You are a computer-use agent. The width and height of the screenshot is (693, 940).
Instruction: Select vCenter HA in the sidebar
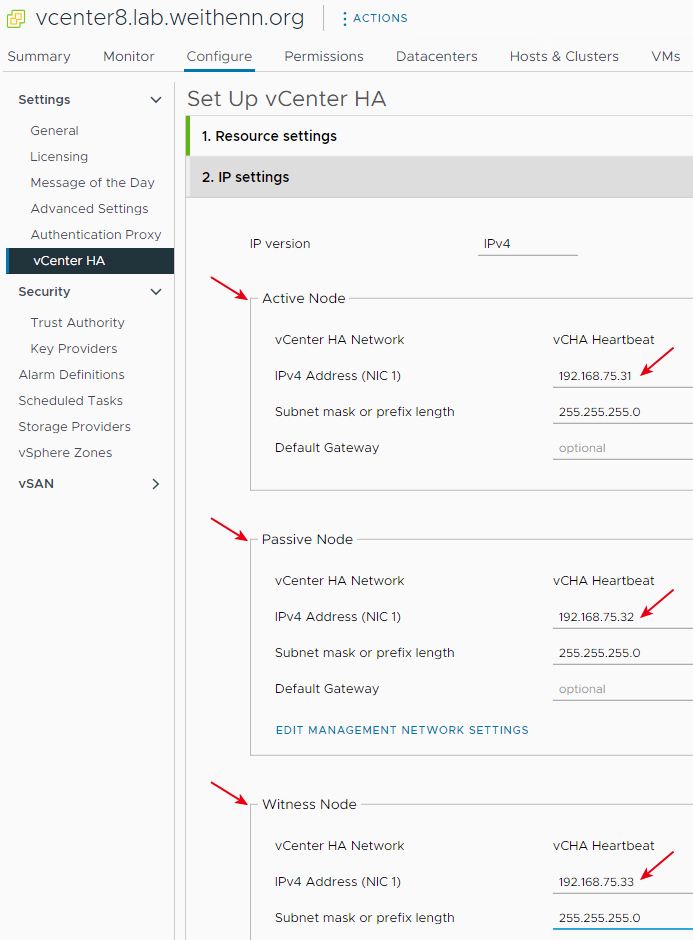pyautogui.click(x=90, y=261)
